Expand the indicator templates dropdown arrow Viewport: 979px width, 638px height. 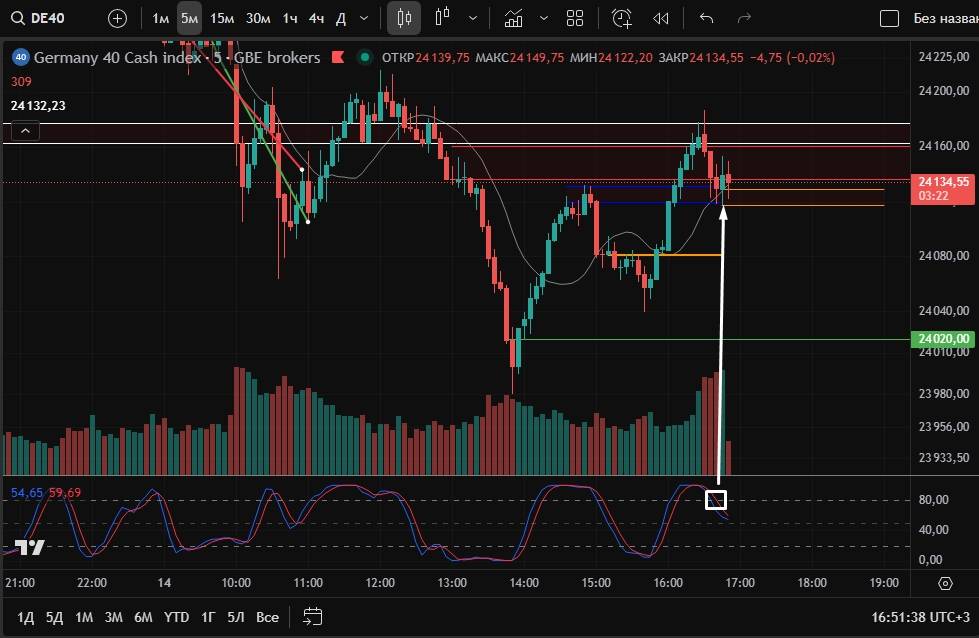point(543,18)
